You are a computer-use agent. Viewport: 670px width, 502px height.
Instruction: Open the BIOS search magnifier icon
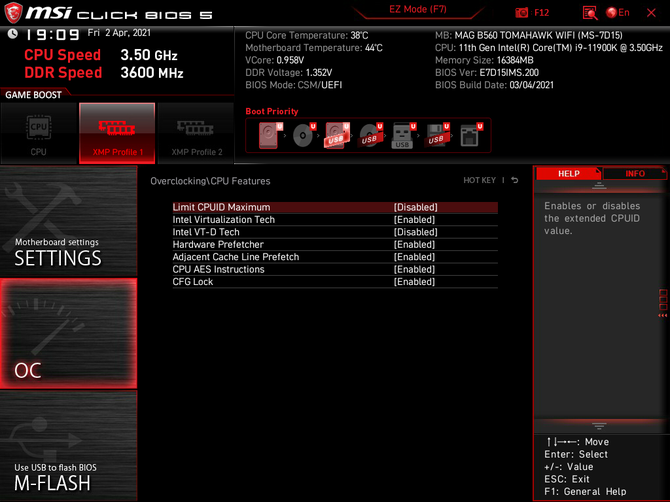pos(589,13)
